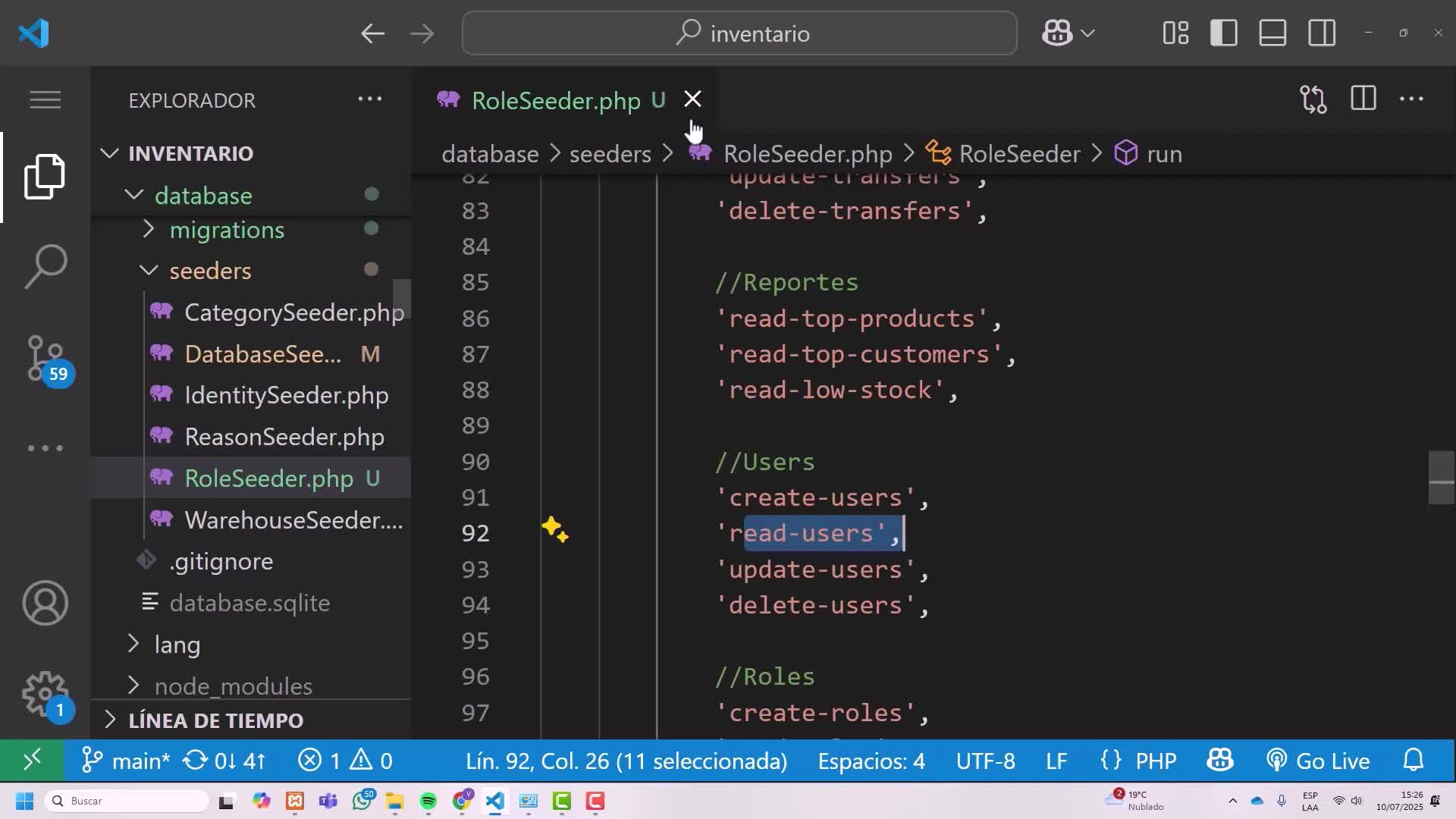Go forward using the right arrow
The height and width of the screenshot is (819, 1456).
coord(422,33)
